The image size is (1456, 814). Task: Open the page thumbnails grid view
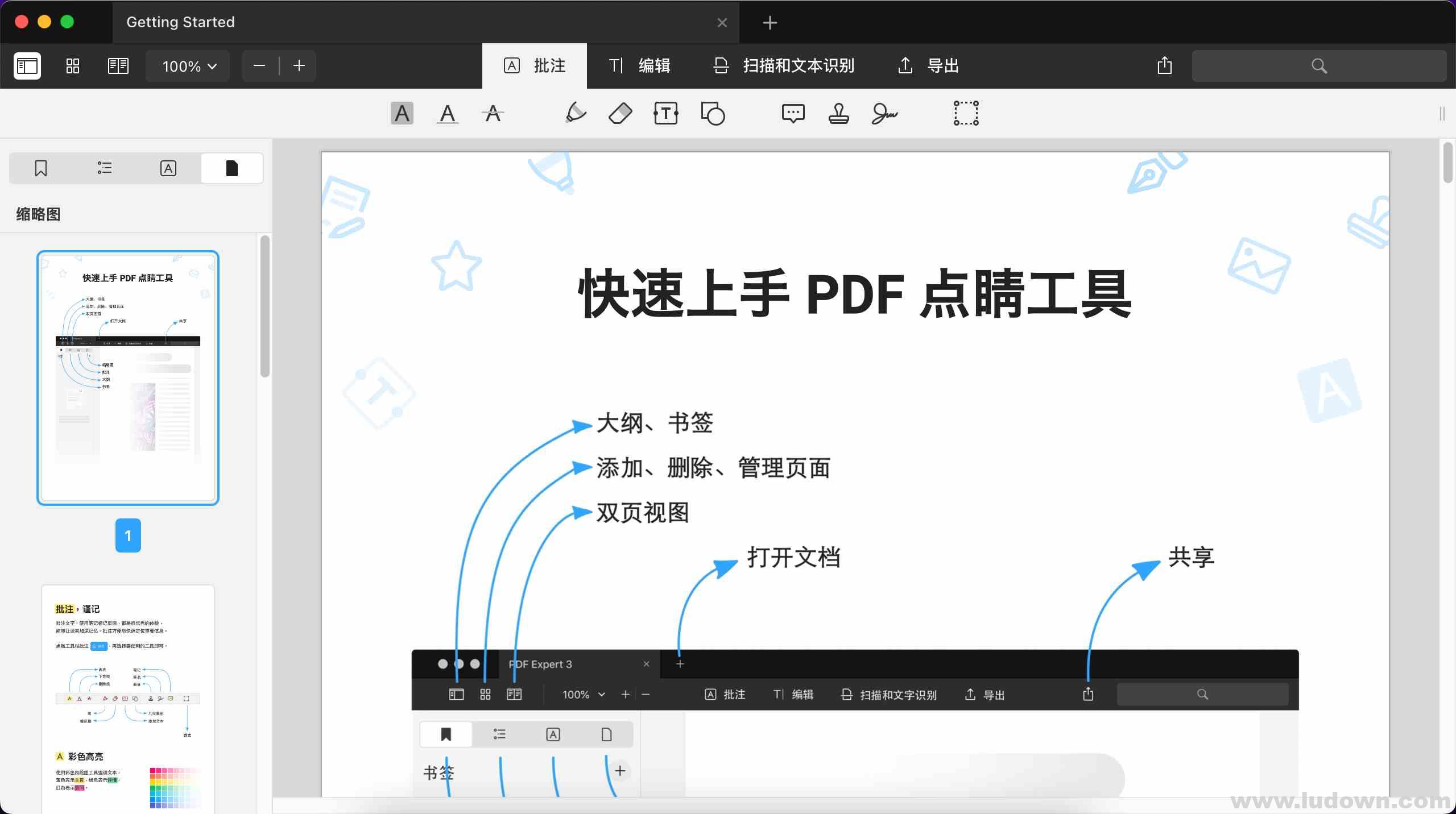point(73,66)
